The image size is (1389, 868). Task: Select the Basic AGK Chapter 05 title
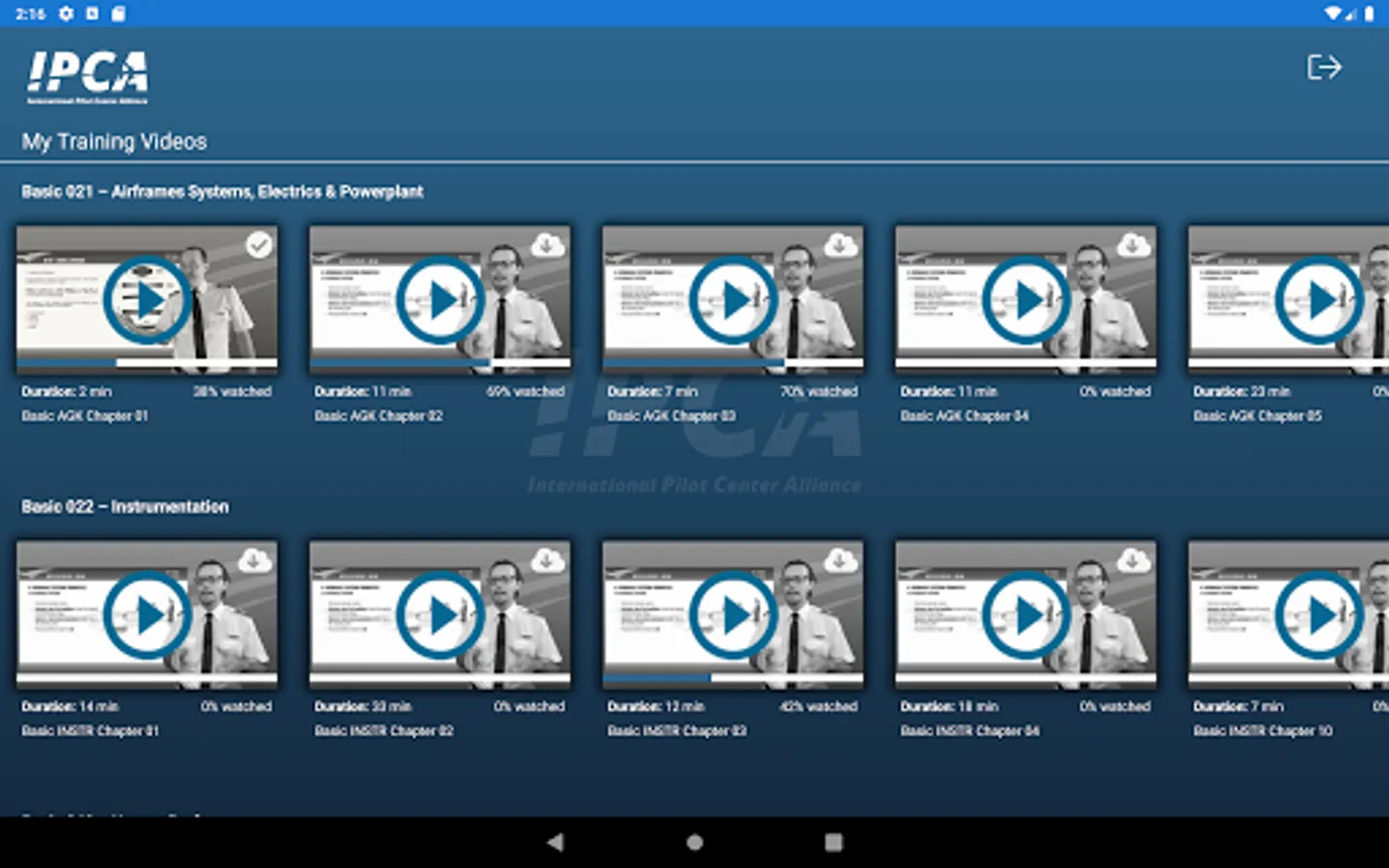1258,417
